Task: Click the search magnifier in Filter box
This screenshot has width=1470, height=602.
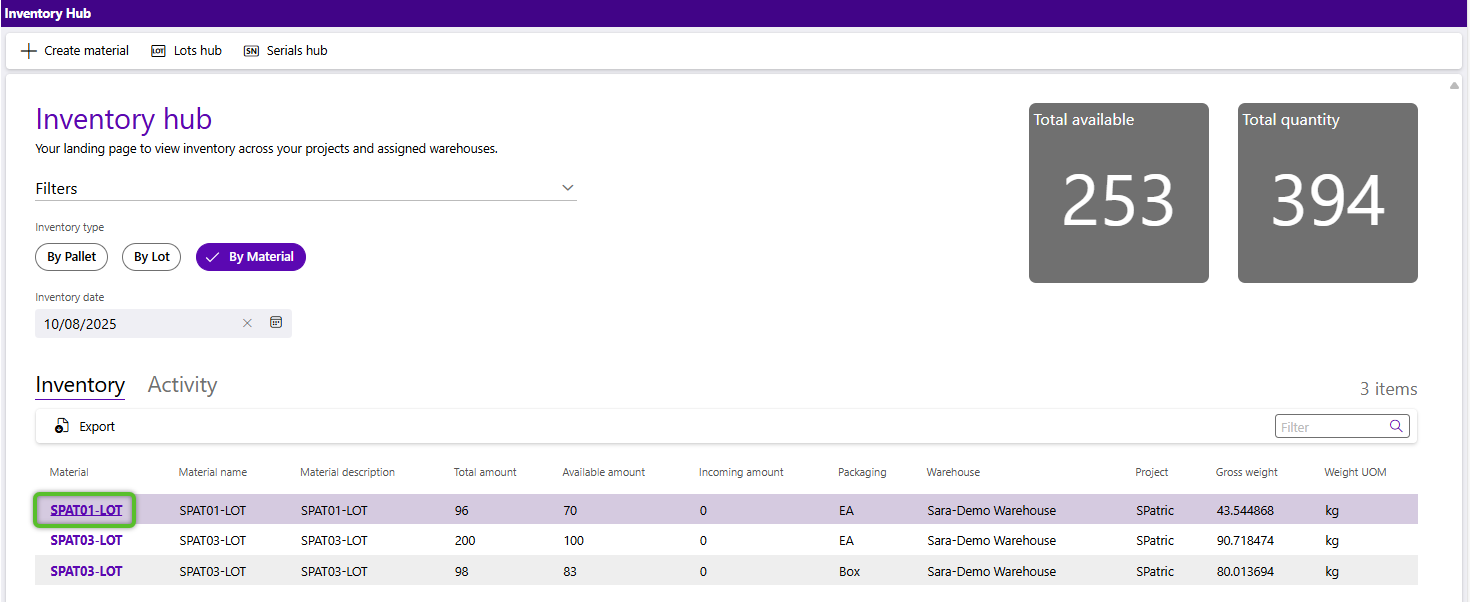Action: click(1396, 426)
